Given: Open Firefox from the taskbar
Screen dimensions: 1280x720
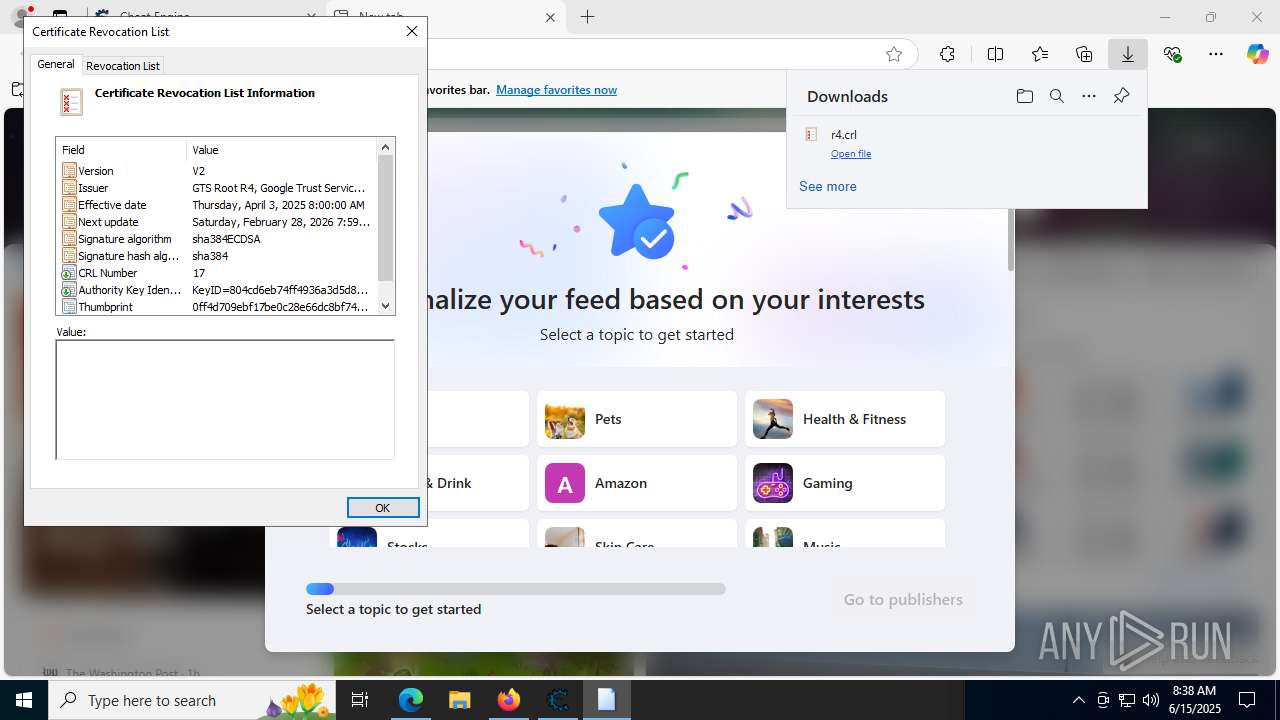Looking at the screenshot, I should [508, 700].
